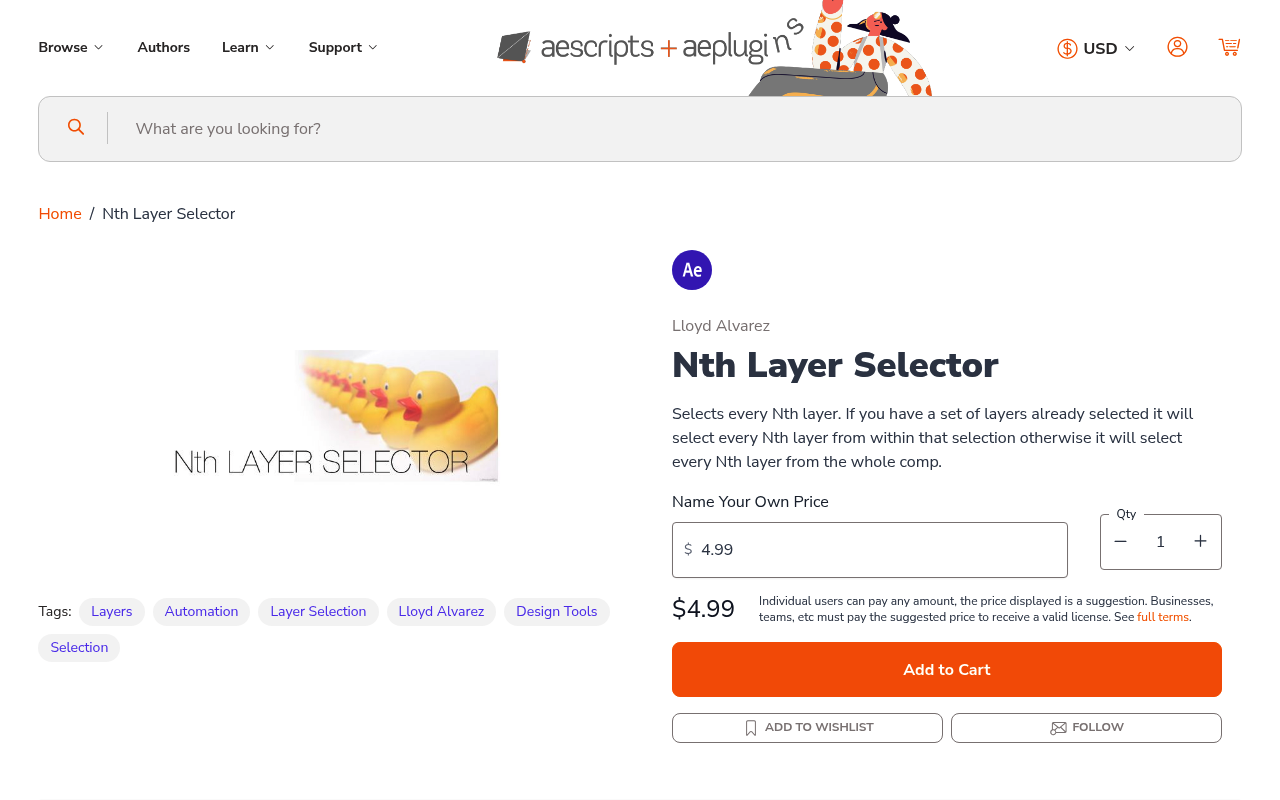Open the search magnifier icon
The width and height of the screenshot is (1280, 800).
click(x=76, y=127)
